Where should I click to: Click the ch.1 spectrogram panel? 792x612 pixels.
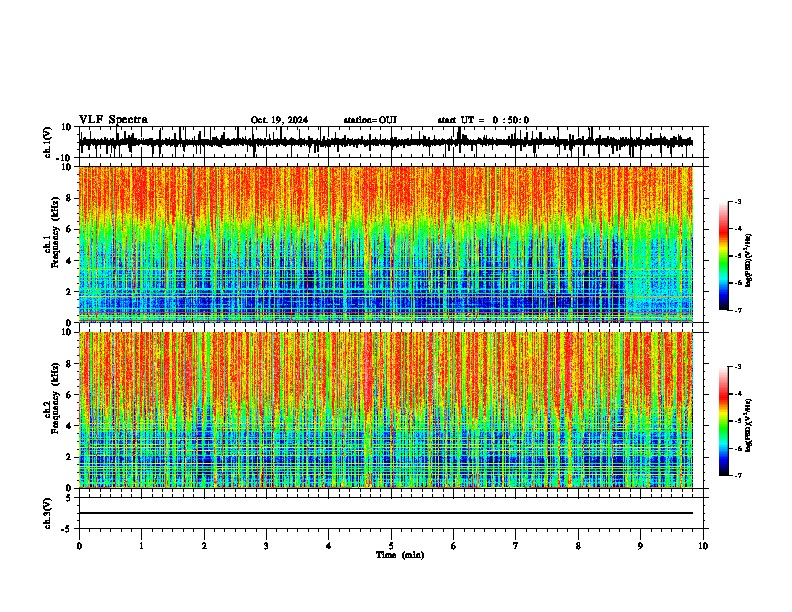point(386,244)
